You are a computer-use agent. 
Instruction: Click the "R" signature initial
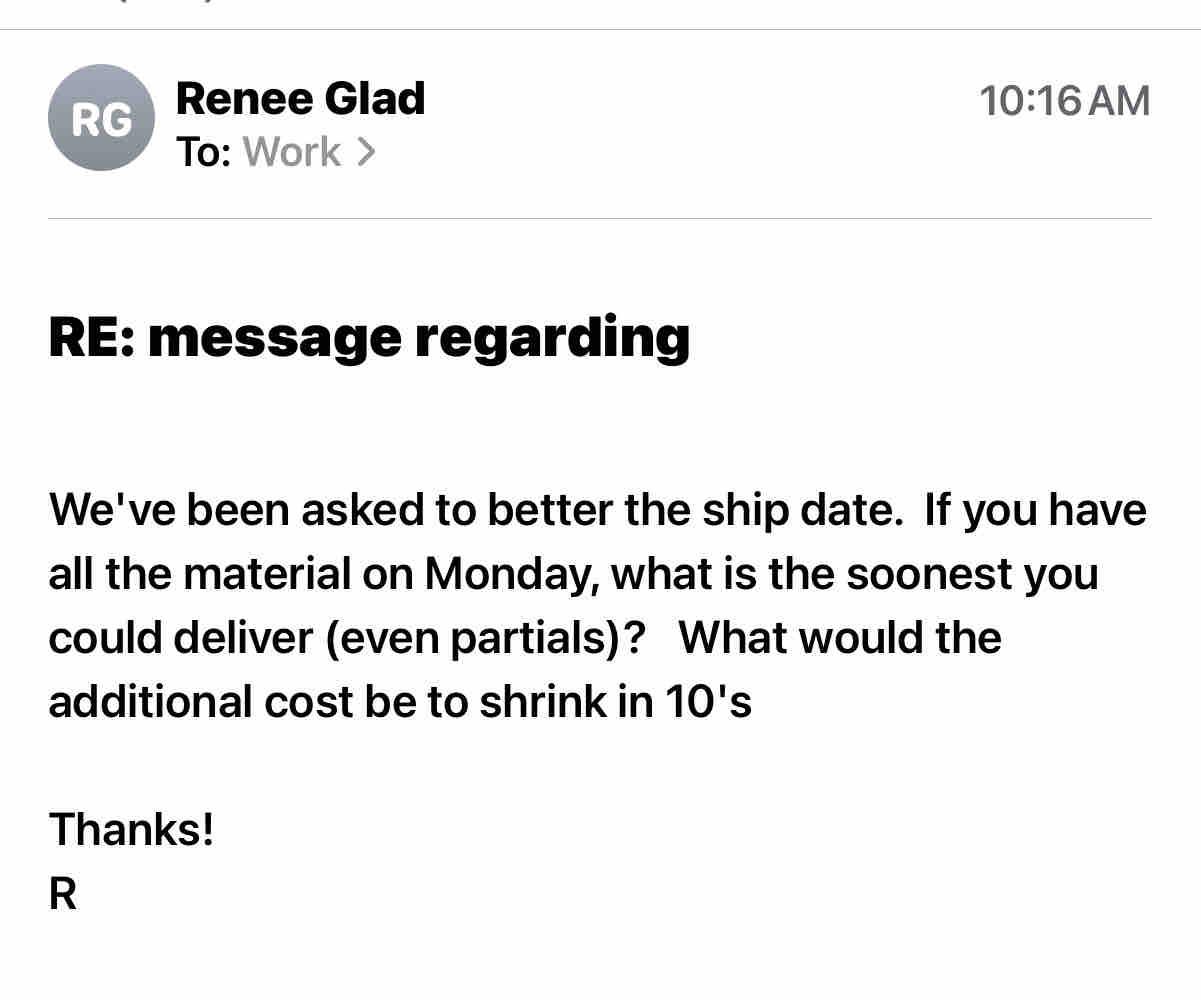click(x=62, y=894)
